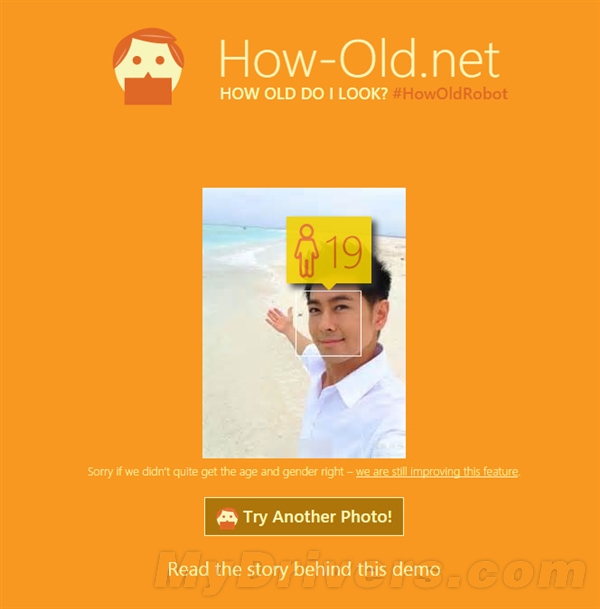Click the "Sorry if we didn't quite get" message

pyautogui.click(x=216, y=472)
